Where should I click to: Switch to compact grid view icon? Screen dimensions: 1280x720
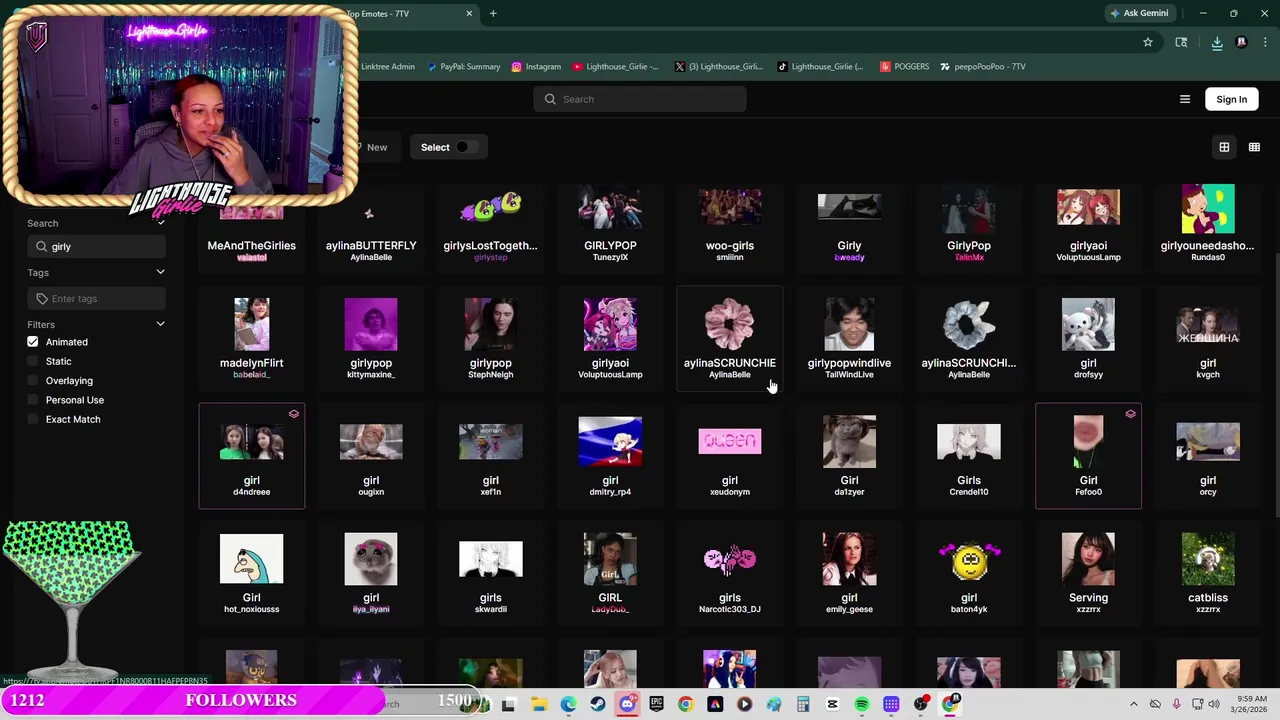click(x=1254, y=147)
